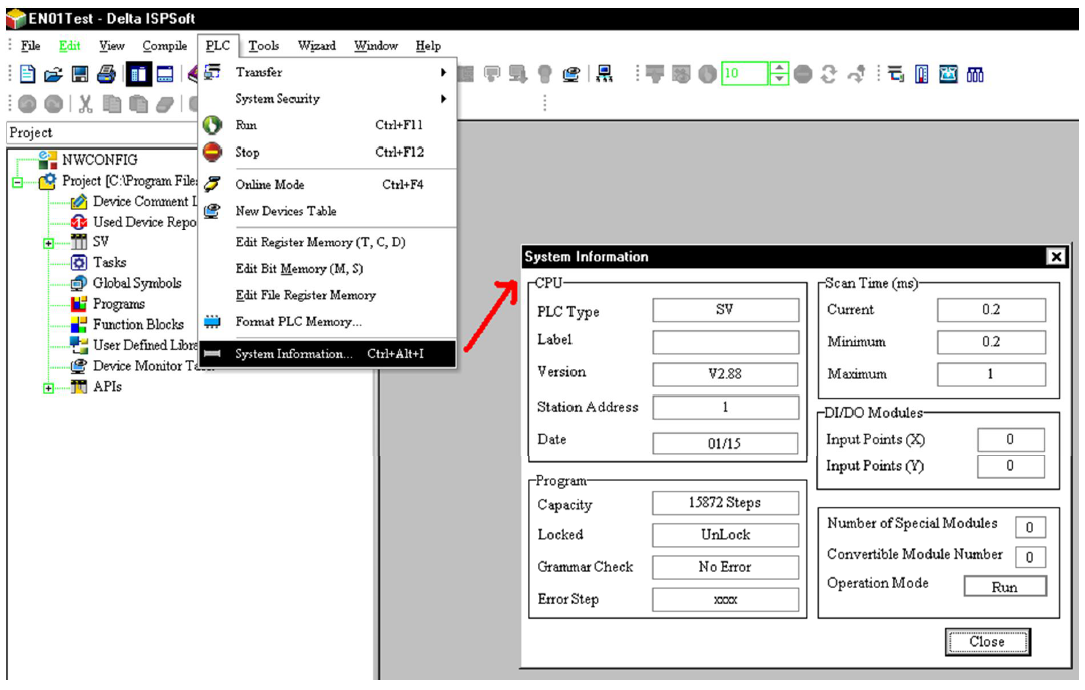Choose Edit Register Memory (T, C, D)

coord(328,242)
